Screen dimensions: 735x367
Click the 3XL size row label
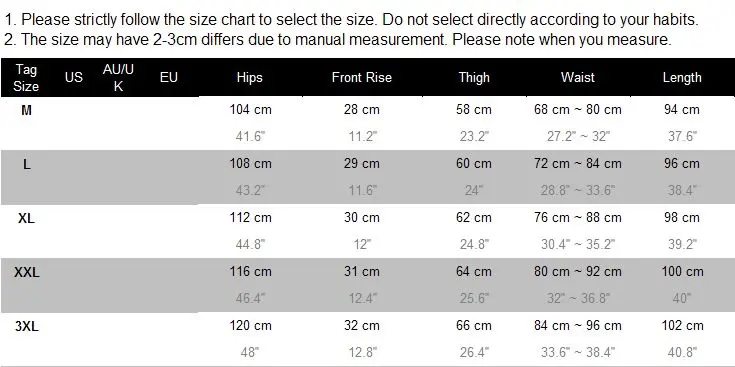coord(27,326)
